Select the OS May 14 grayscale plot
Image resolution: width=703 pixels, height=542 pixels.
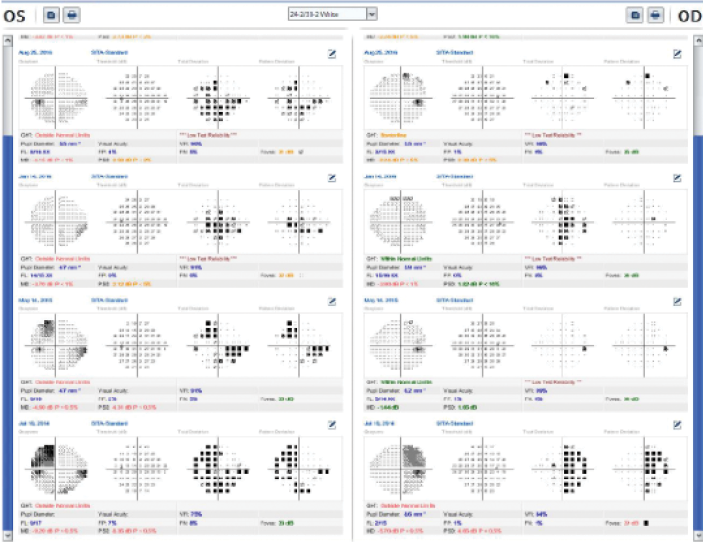(56, 345)
